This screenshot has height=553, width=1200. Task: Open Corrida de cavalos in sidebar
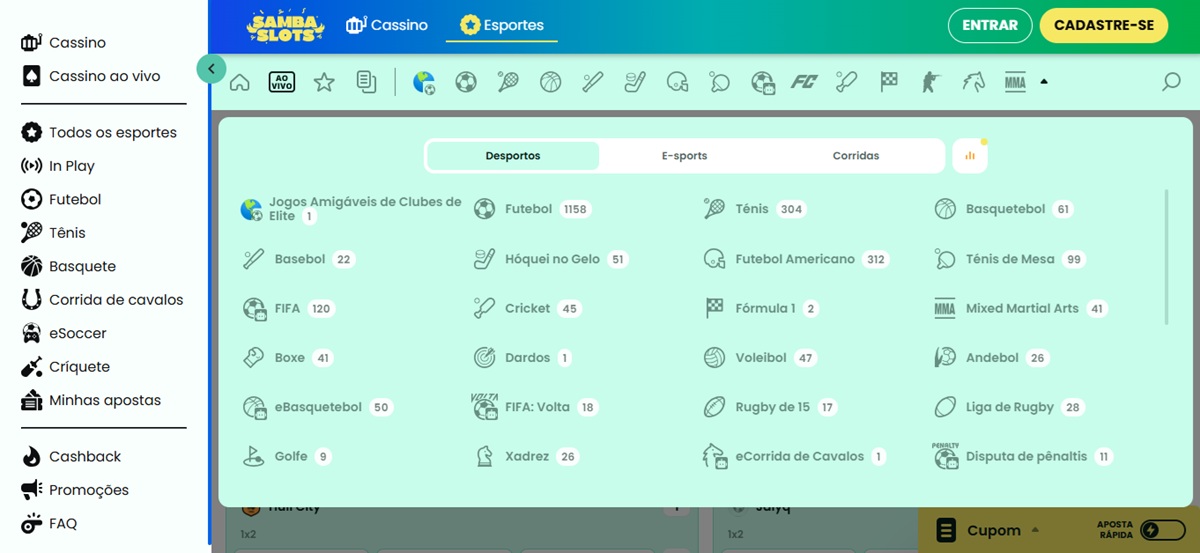[x=101, y=299]
